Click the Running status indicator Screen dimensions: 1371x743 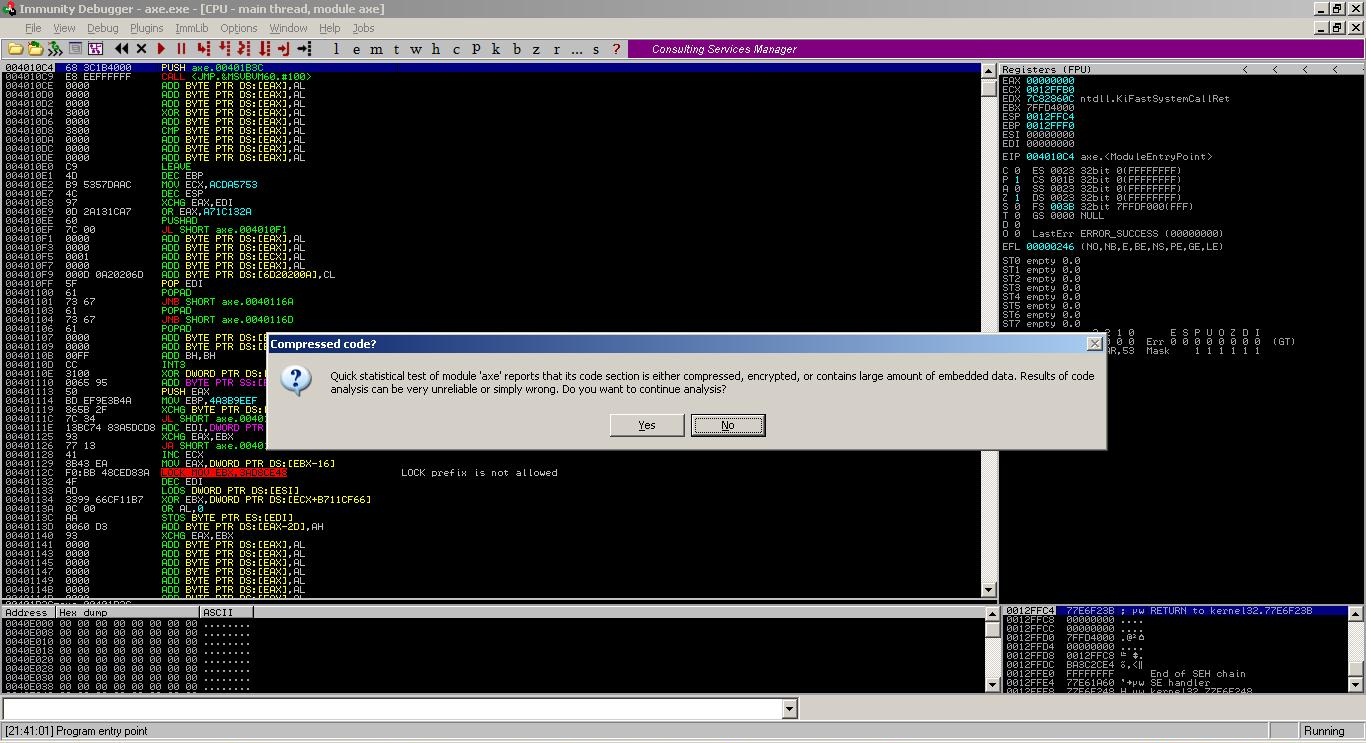pyautogui.click(x=1324, y=731)
